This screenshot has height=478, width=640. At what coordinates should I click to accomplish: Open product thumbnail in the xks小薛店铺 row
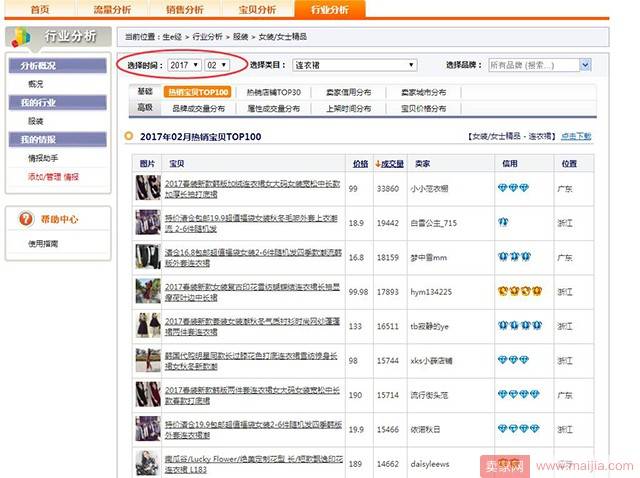[x=148, y=360]
